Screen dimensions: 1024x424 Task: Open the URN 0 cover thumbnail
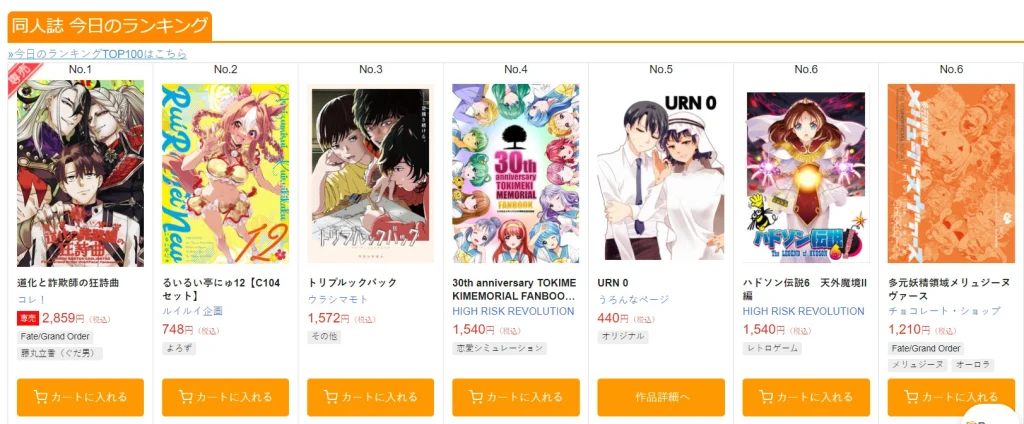click(661, 175)
